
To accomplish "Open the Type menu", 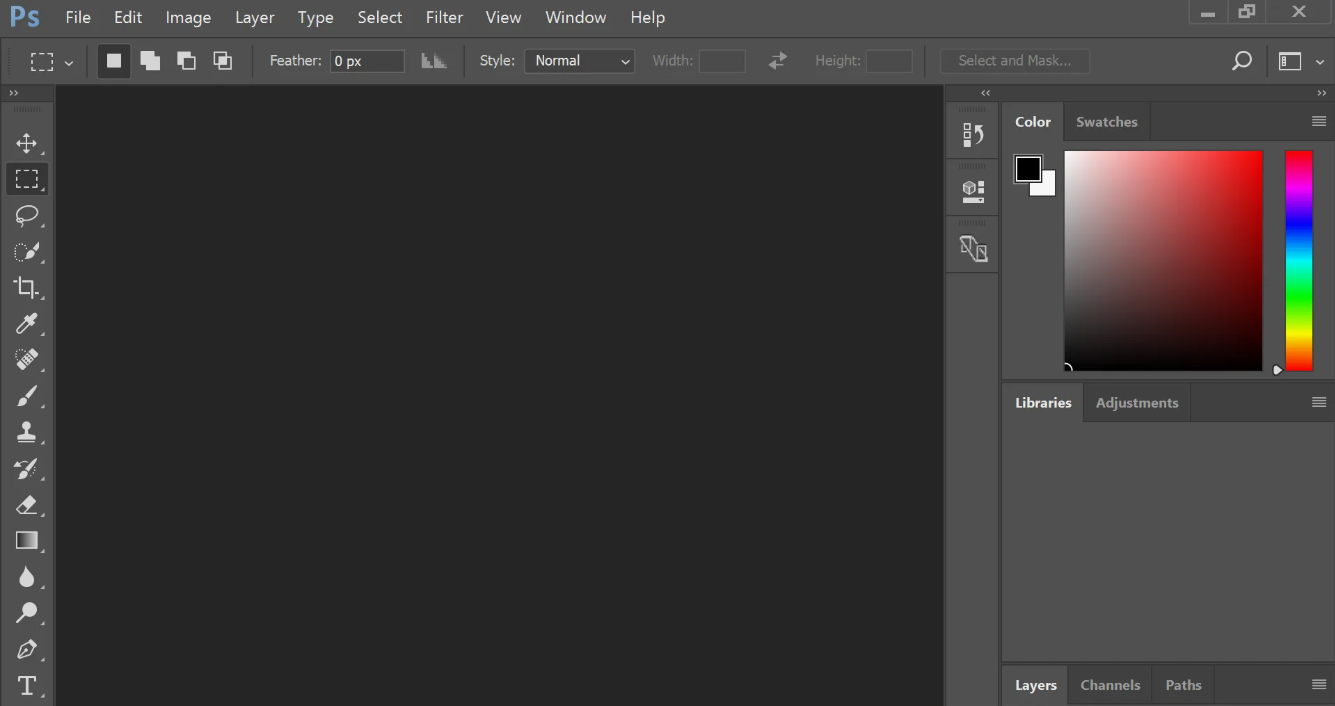I will click(x=316, y=17).
